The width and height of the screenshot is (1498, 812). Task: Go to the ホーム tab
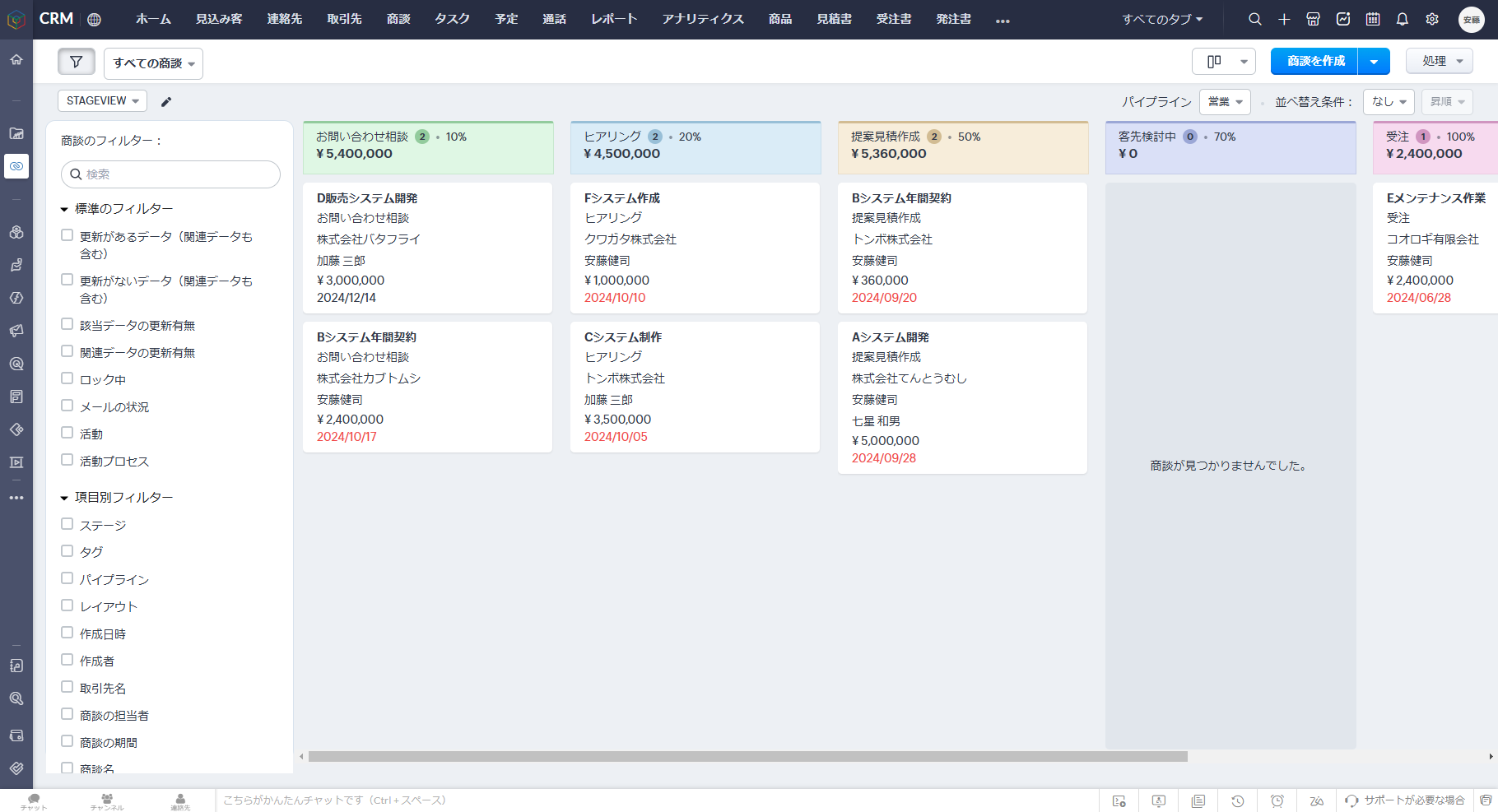[x=154, y=19]
